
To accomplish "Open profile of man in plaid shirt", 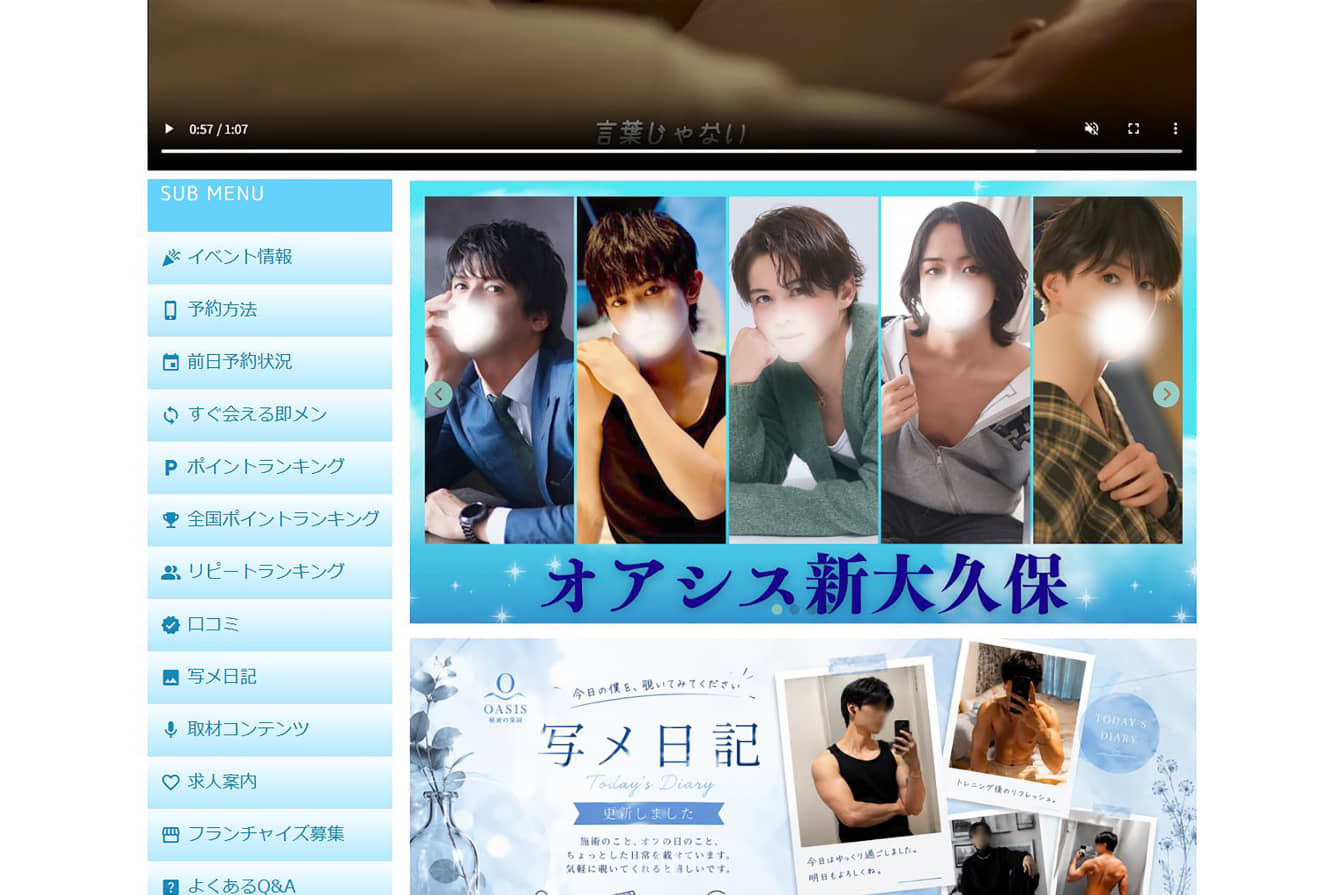I will (1108, 370).
